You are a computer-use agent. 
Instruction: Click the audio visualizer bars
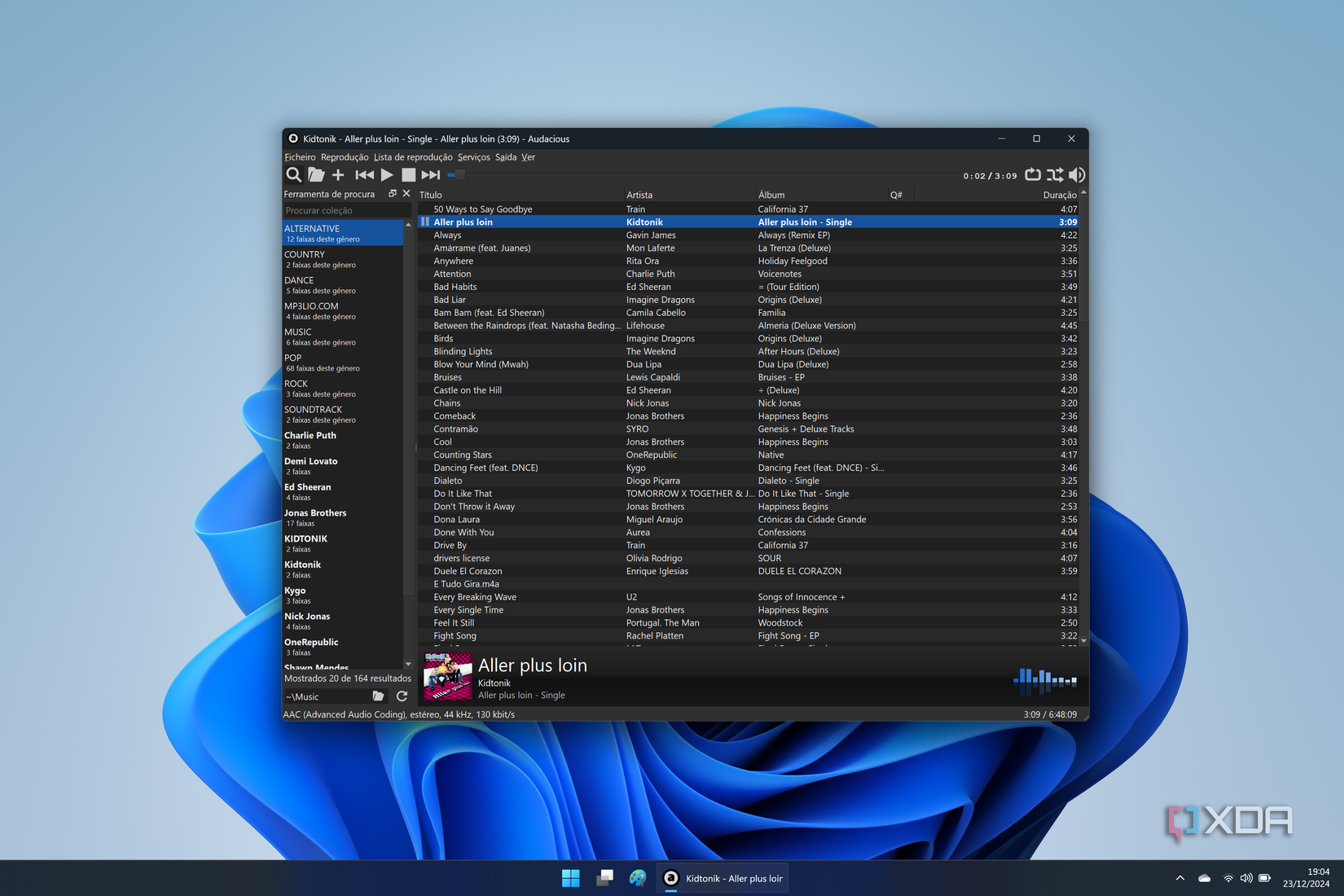[x=1045, y=679]
